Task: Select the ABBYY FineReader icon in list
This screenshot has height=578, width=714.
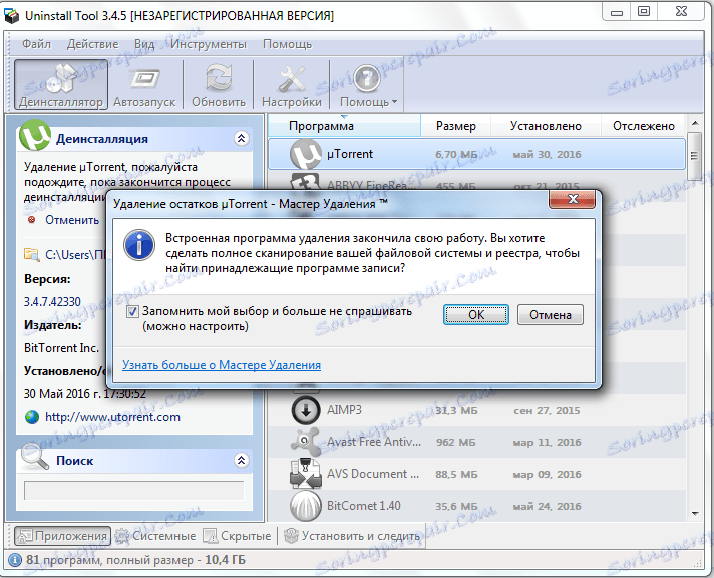Action: point(306,182)
